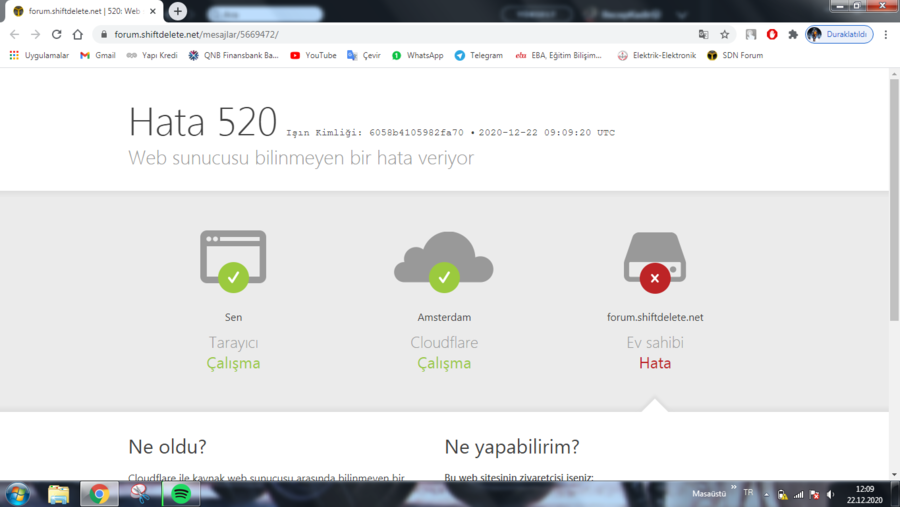Click the padlock site info icon
Viewport: 900px width, 507px height.
(x=104, y=34)
